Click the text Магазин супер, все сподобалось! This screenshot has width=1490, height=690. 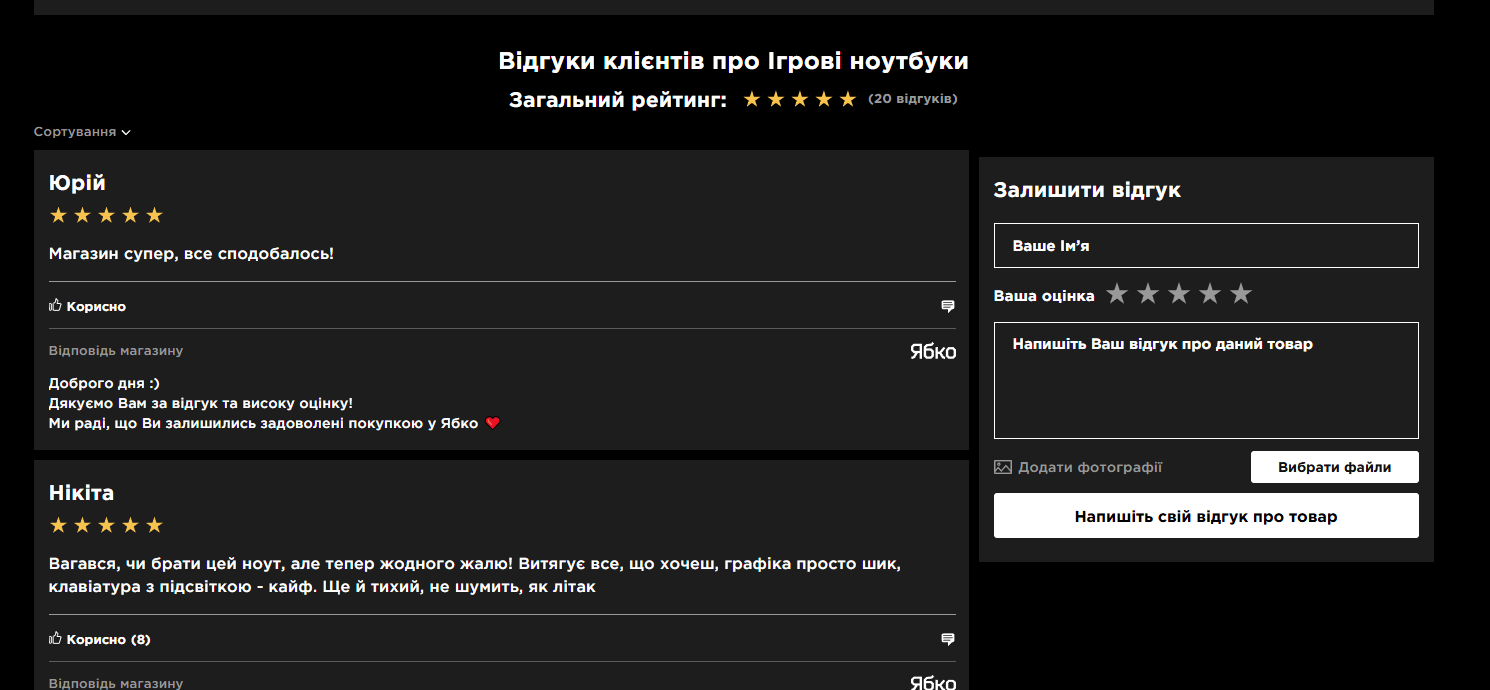pyautogui.click(x=191, y=254)
